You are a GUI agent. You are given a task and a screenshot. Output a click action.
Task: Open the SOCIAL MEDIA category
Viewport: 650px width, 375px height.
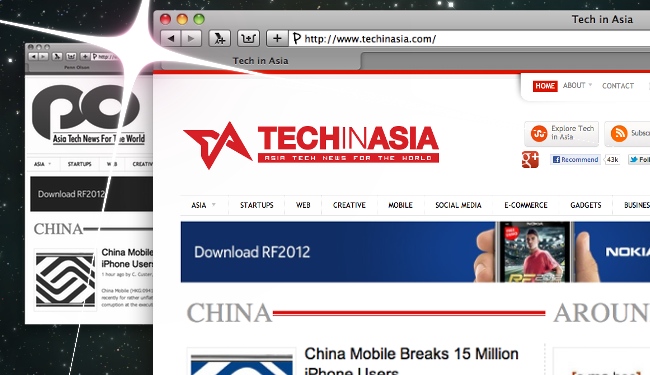[458, 205]
